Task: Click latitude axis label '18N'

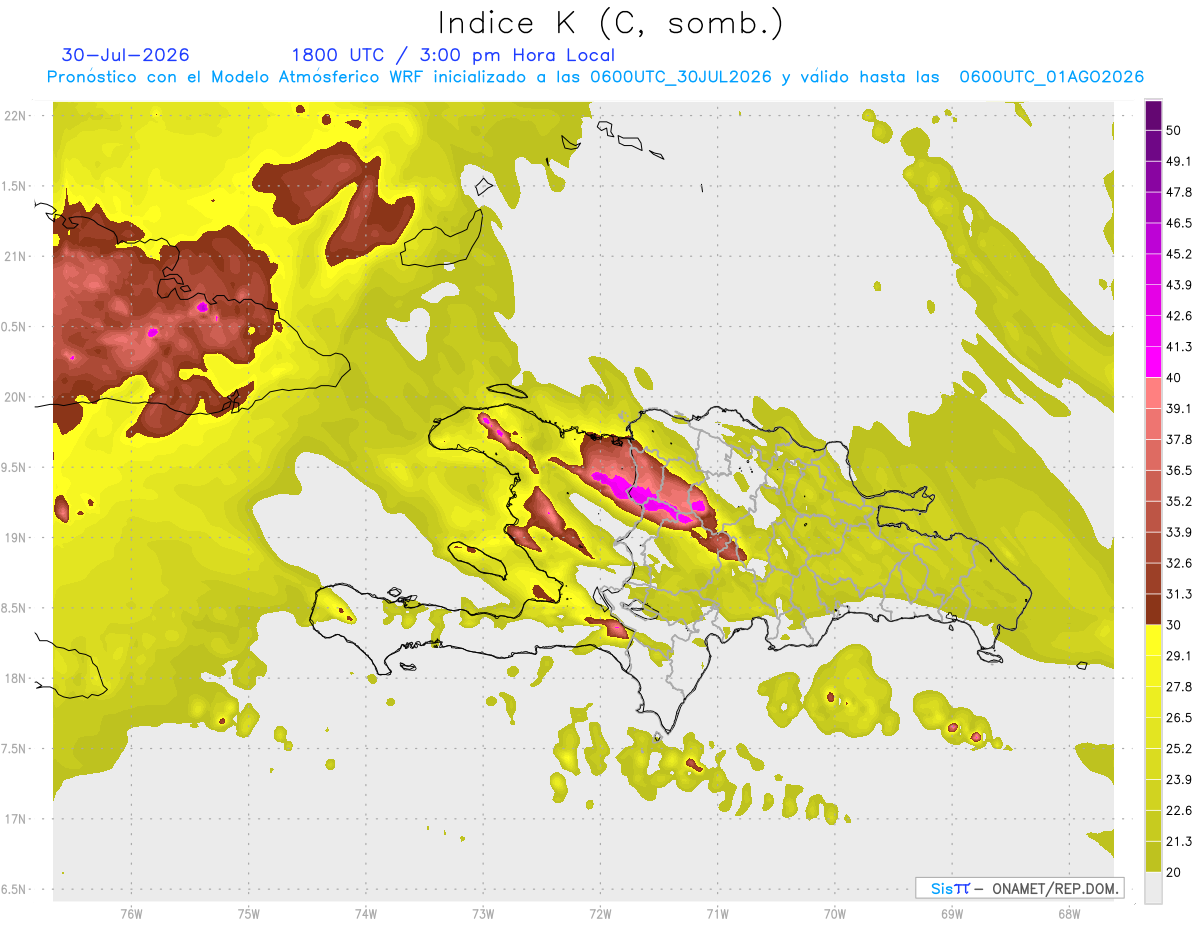Action: 16,679
